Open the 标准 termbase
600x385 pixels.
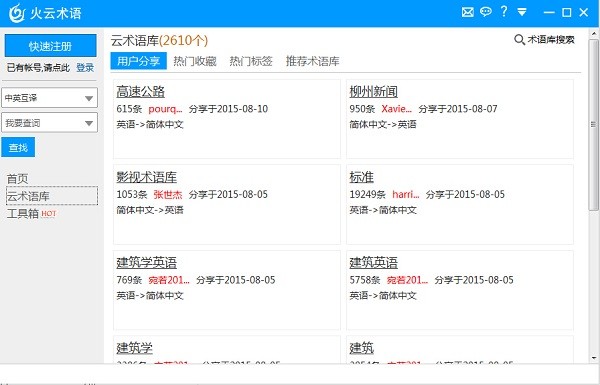coord(362,177)
